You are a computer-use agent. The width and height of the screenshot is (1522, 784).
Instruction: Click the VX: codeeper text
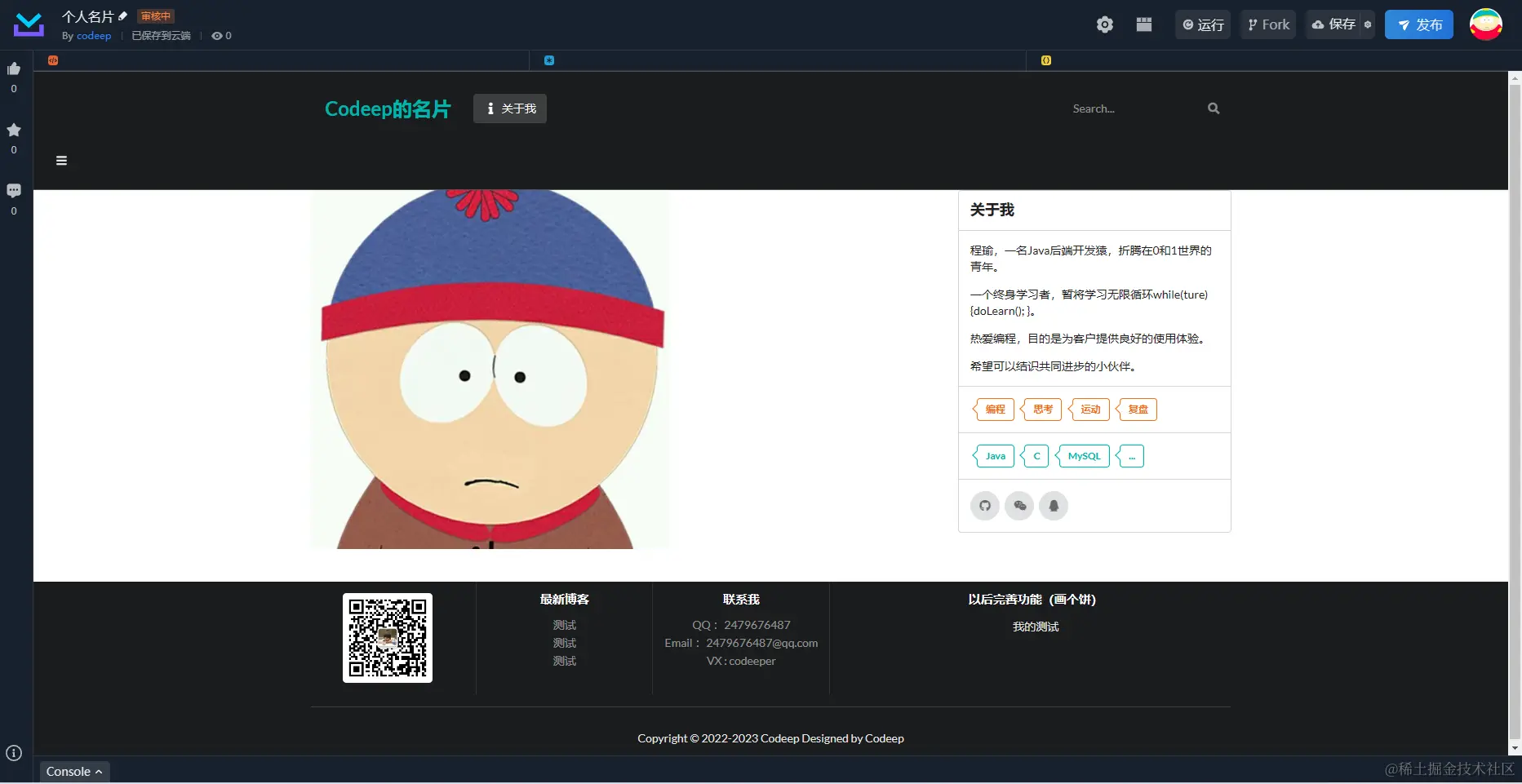tap(741, 661)
